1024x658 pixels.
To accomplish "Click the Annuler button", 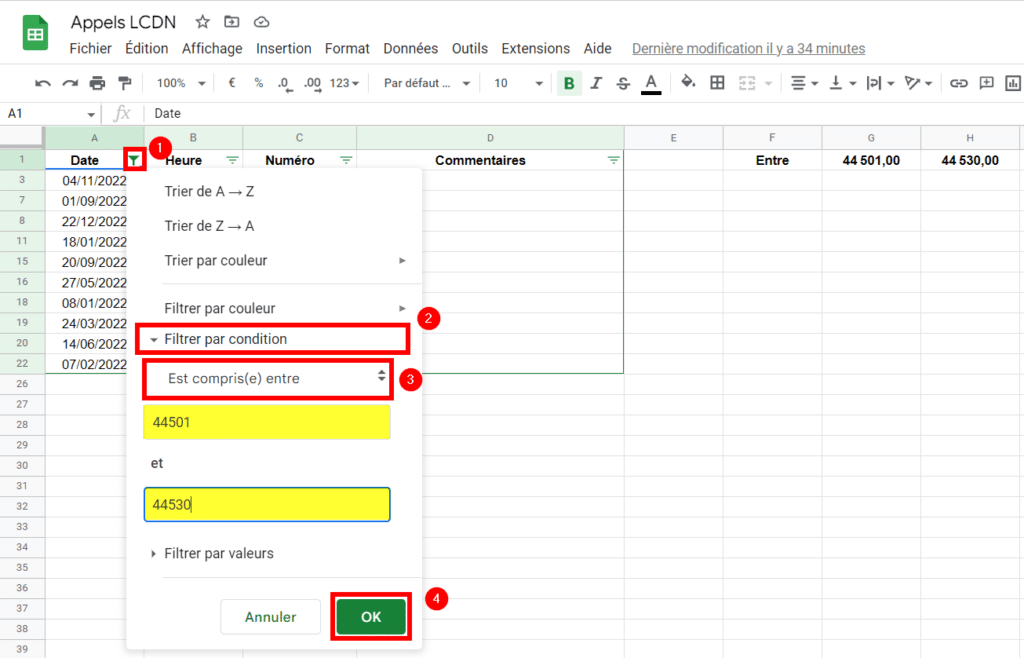I will (x=270, y=617).
